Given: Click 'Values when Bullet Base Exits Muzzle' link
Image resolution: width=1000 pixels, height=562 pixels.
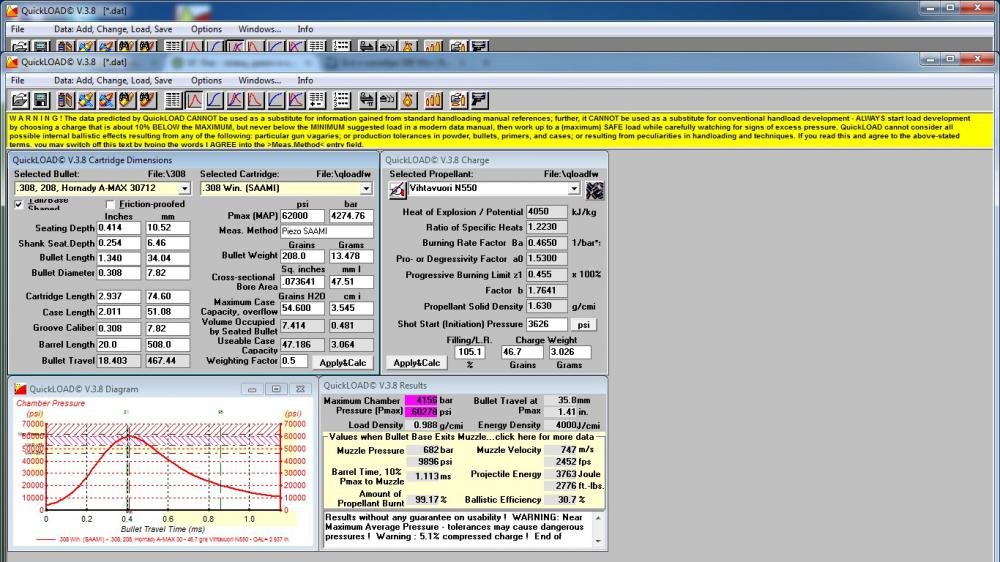Looking at the screenshot, I should tap(462, 437).
